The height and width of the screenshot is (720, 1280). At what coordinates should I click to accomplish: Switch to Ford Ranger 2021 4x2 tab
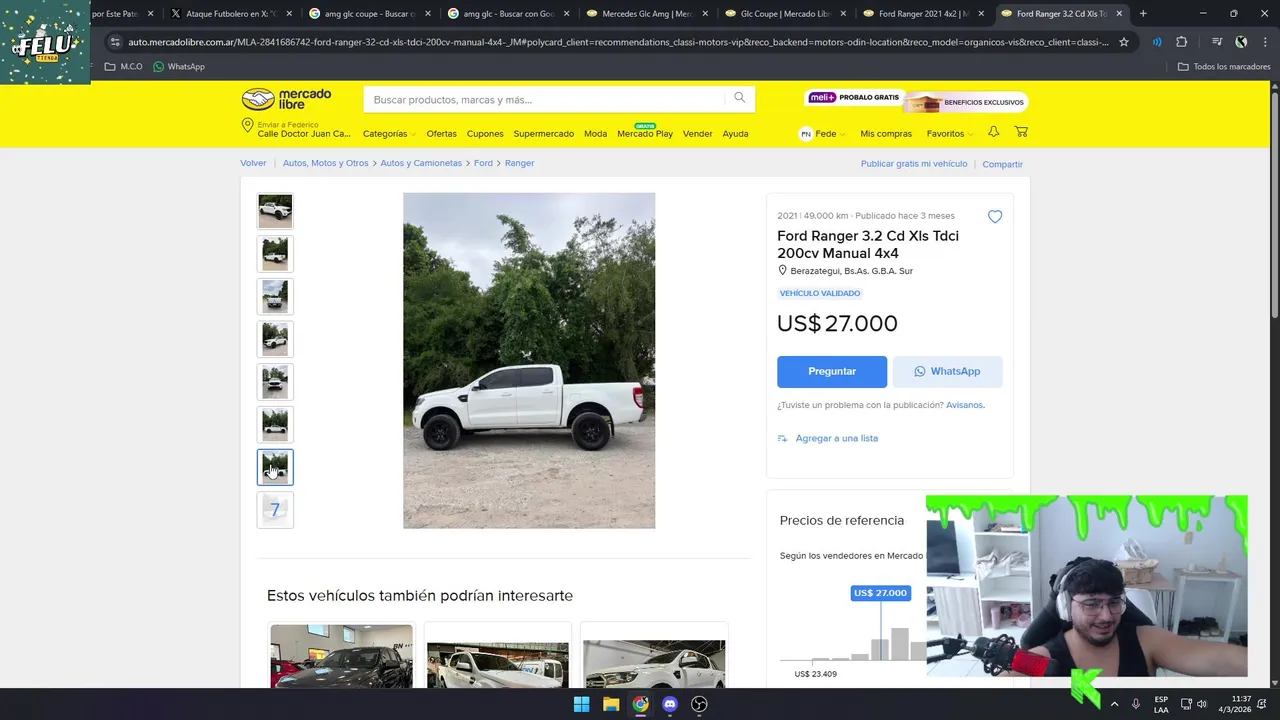pos(924,14)
